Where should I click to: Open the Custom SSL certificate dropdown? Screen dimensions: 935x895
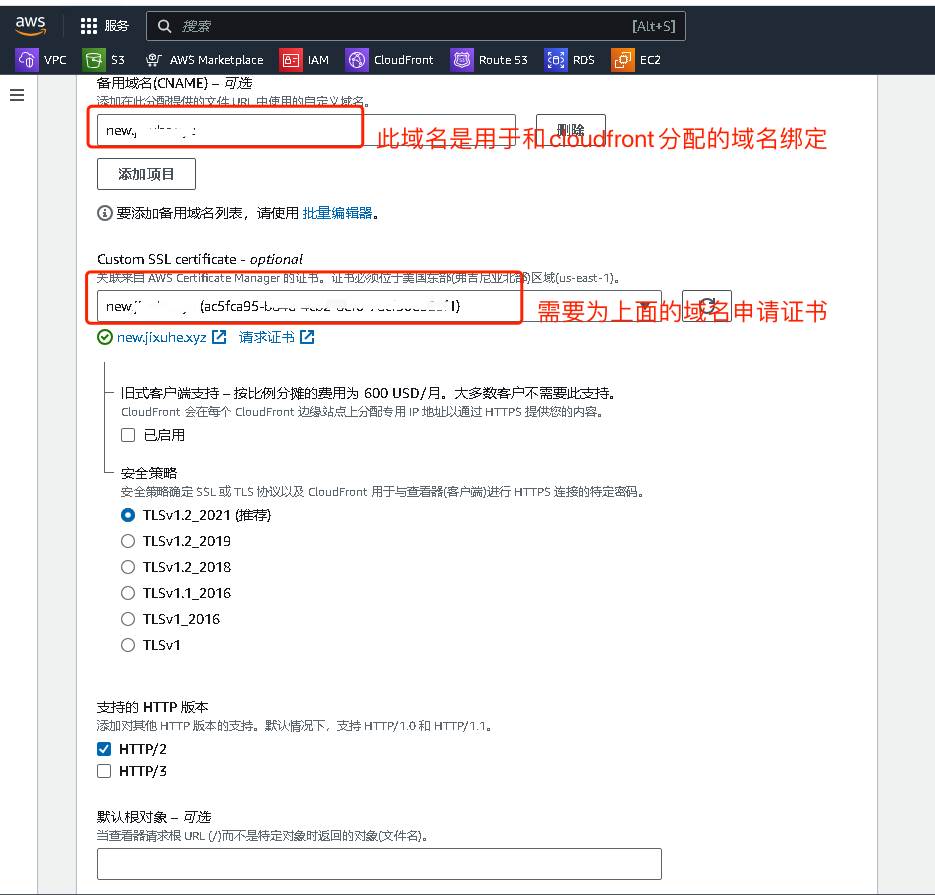(x=379, y=306)
